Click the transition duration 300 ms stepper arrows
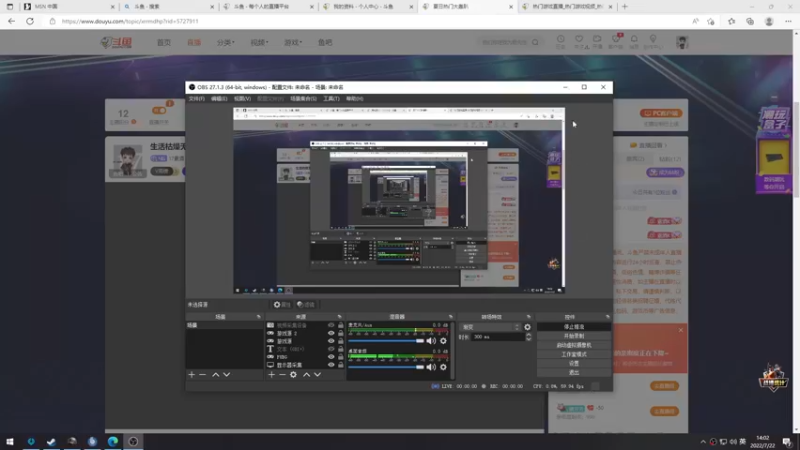 point(529,337)
